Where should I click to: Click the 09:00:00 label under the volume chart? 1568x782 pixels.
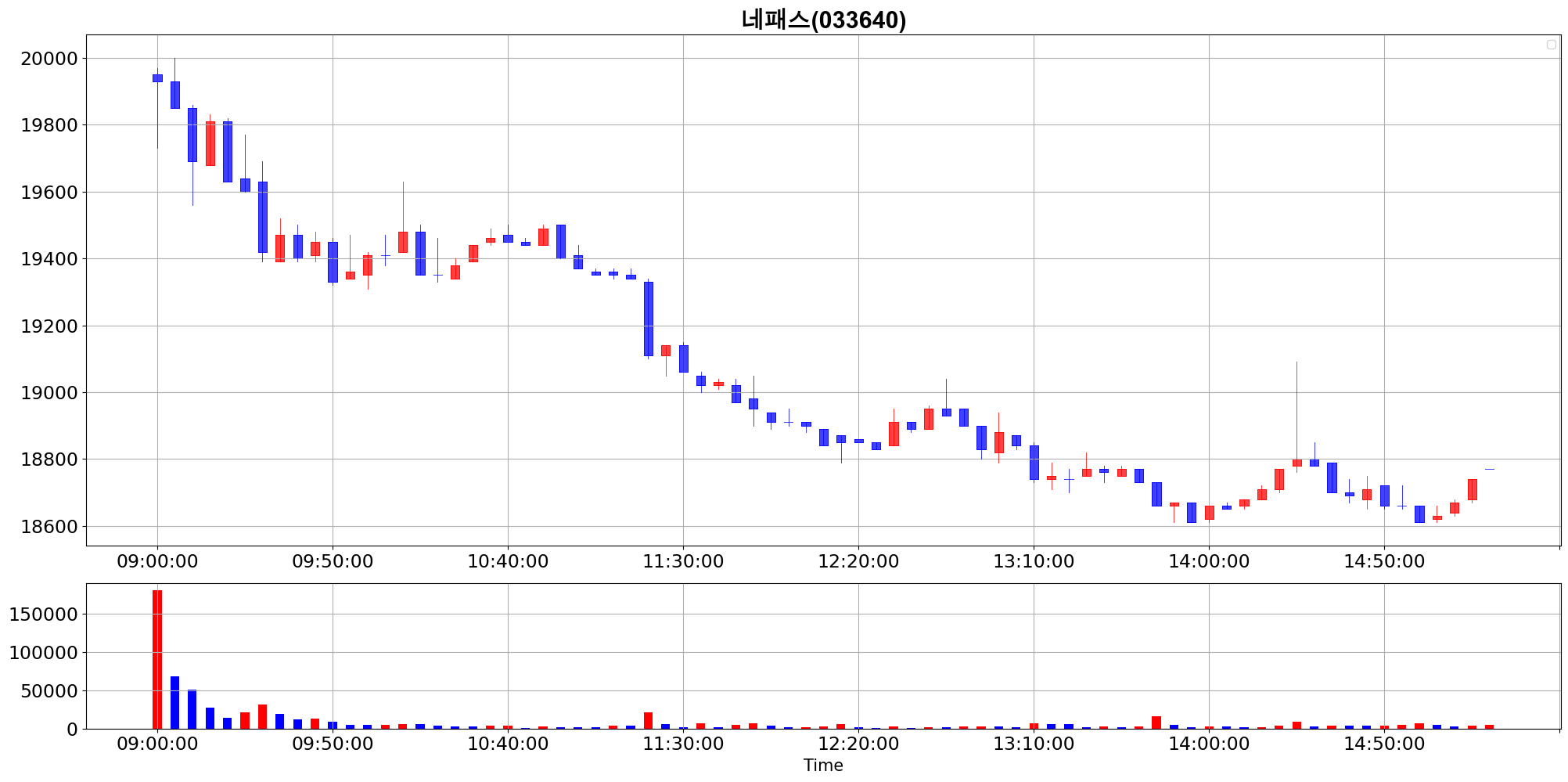(157, 744)
